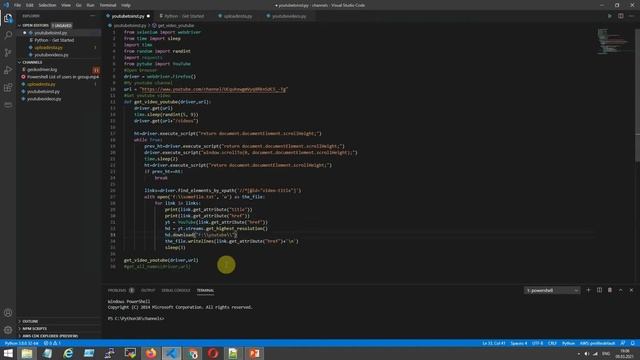The image size is (640, 360).
Task: Select the Powershell List of users mp4 file
Action: (x=60, y=77)
